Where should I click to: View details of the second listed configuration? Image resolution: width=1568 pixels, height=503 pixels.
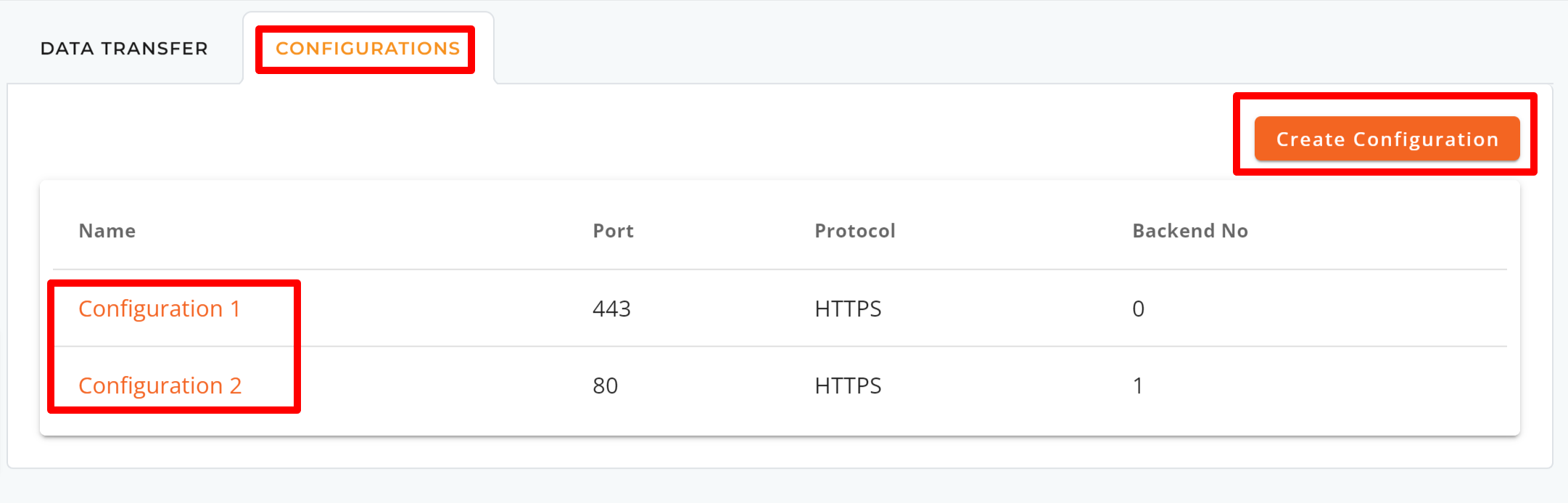coord(160,386)
